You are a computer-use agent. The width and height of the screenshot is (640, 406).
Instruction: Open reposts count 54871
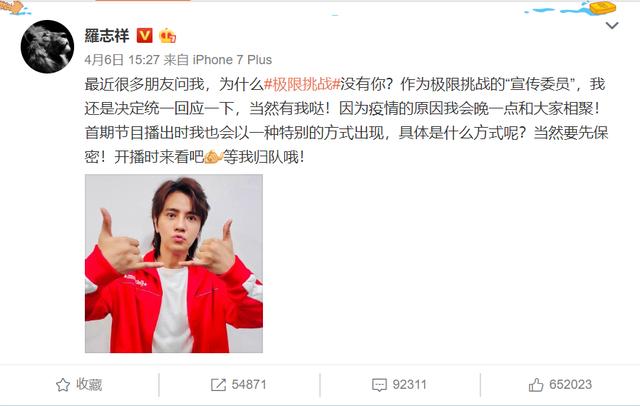tap(239, 385)
